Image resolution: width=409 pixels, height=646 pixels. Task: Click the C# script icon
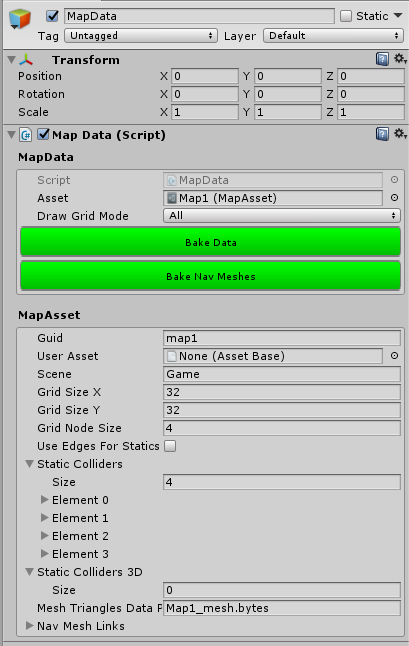coord(26,135)
